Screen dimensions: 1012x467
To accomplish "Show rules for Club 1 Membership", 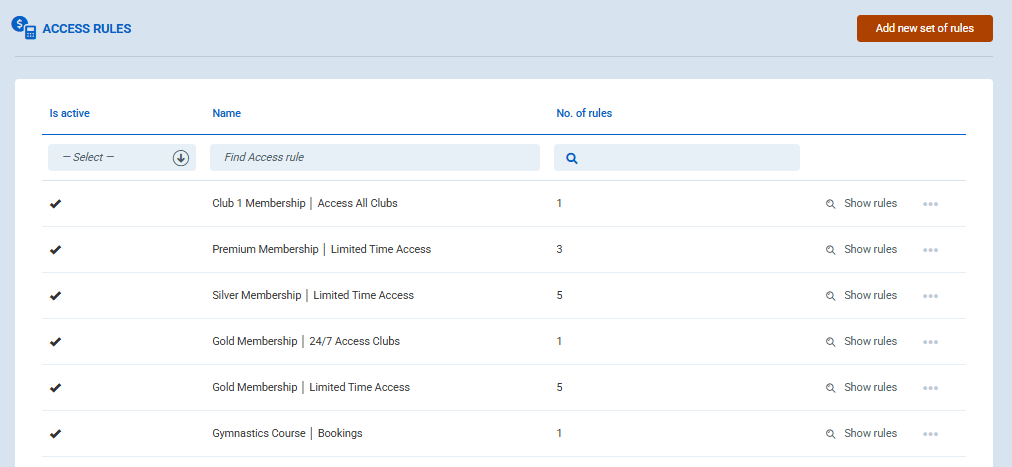I will point(869,204).
